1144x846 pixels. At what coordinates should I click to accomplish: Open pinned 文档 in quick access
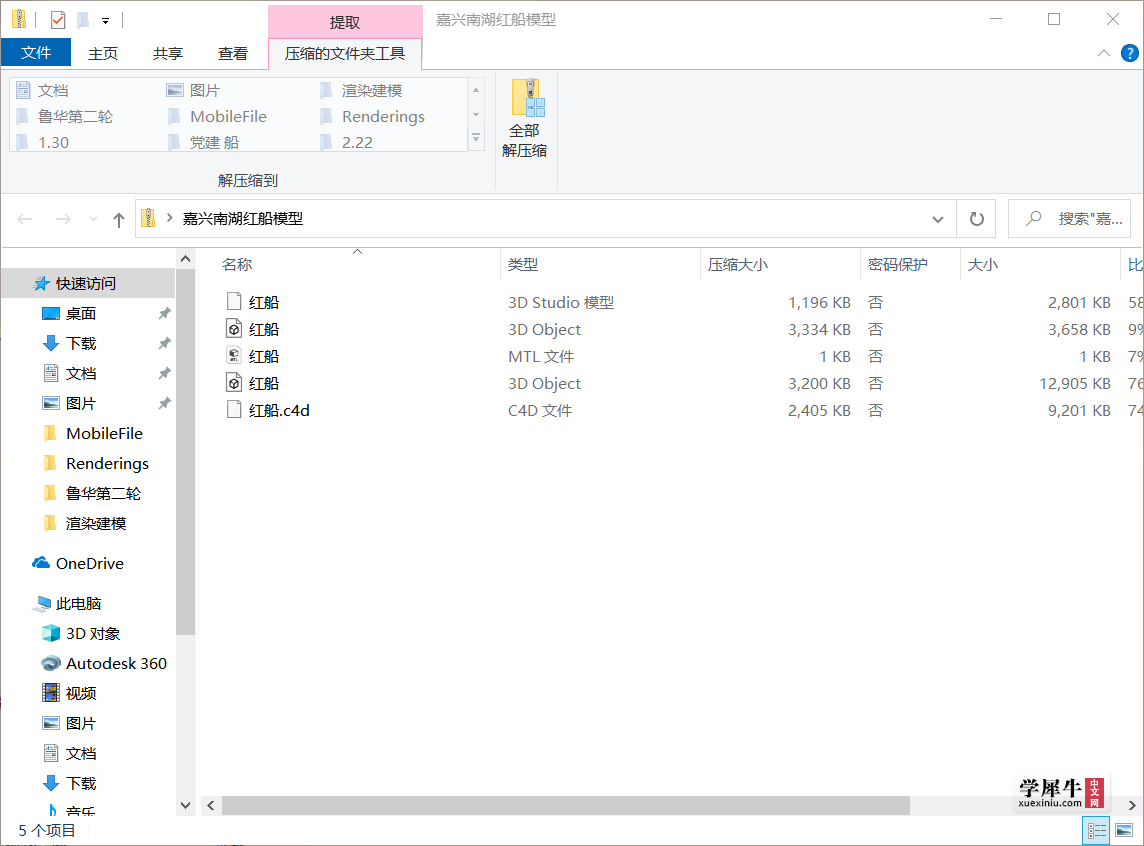pyautogui.click(x=80, y=373)
